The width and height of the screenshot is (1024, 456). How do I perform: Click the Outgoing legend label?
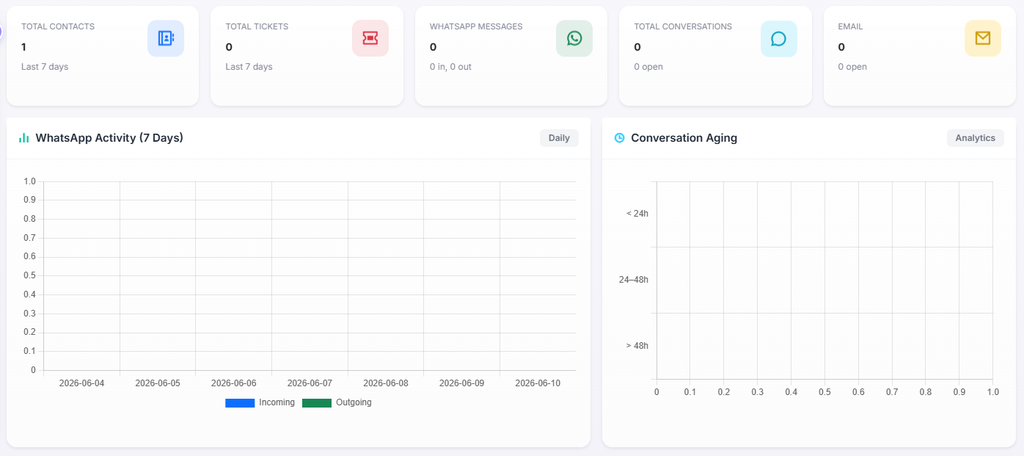[x=353, y=402]
